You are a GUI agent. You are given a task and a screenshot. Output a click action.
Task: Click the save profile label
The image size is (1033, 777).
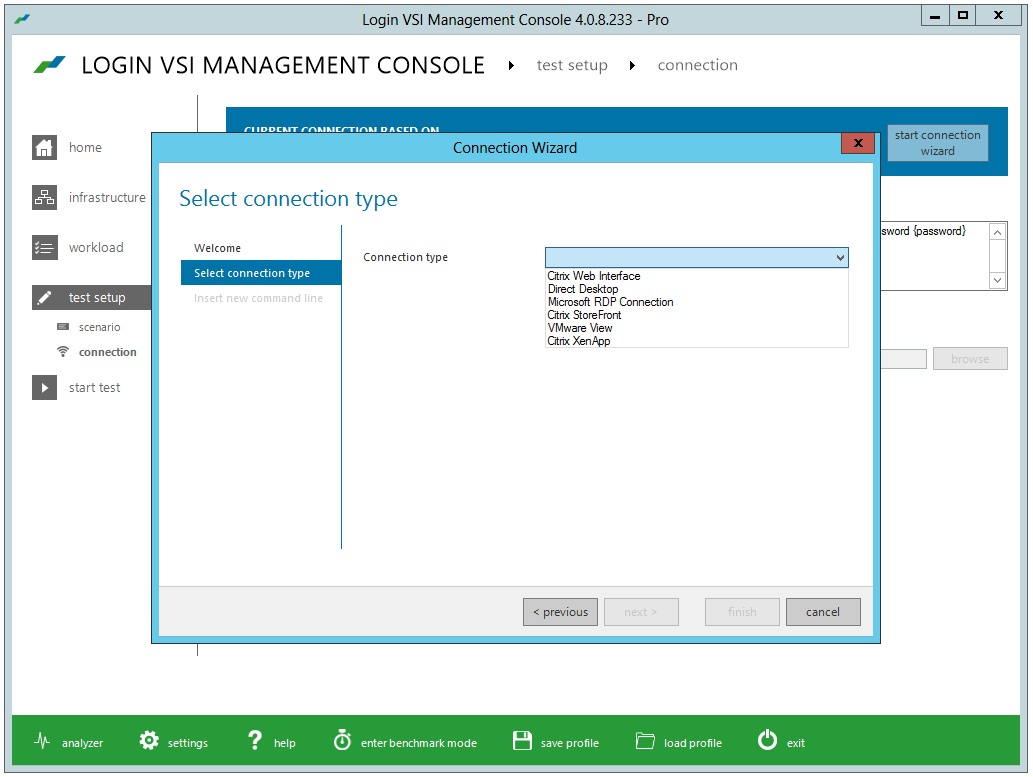point(570,743)
